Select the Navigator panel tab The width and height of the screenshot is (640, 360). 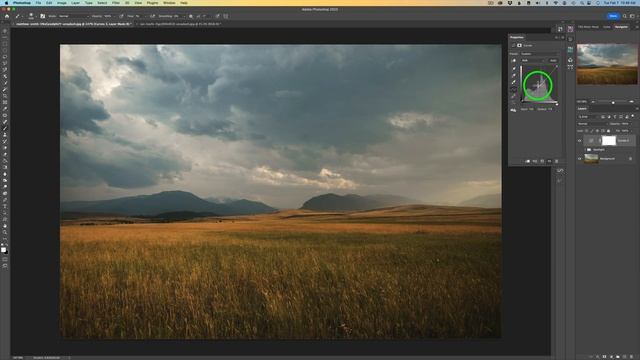(622, 27)
